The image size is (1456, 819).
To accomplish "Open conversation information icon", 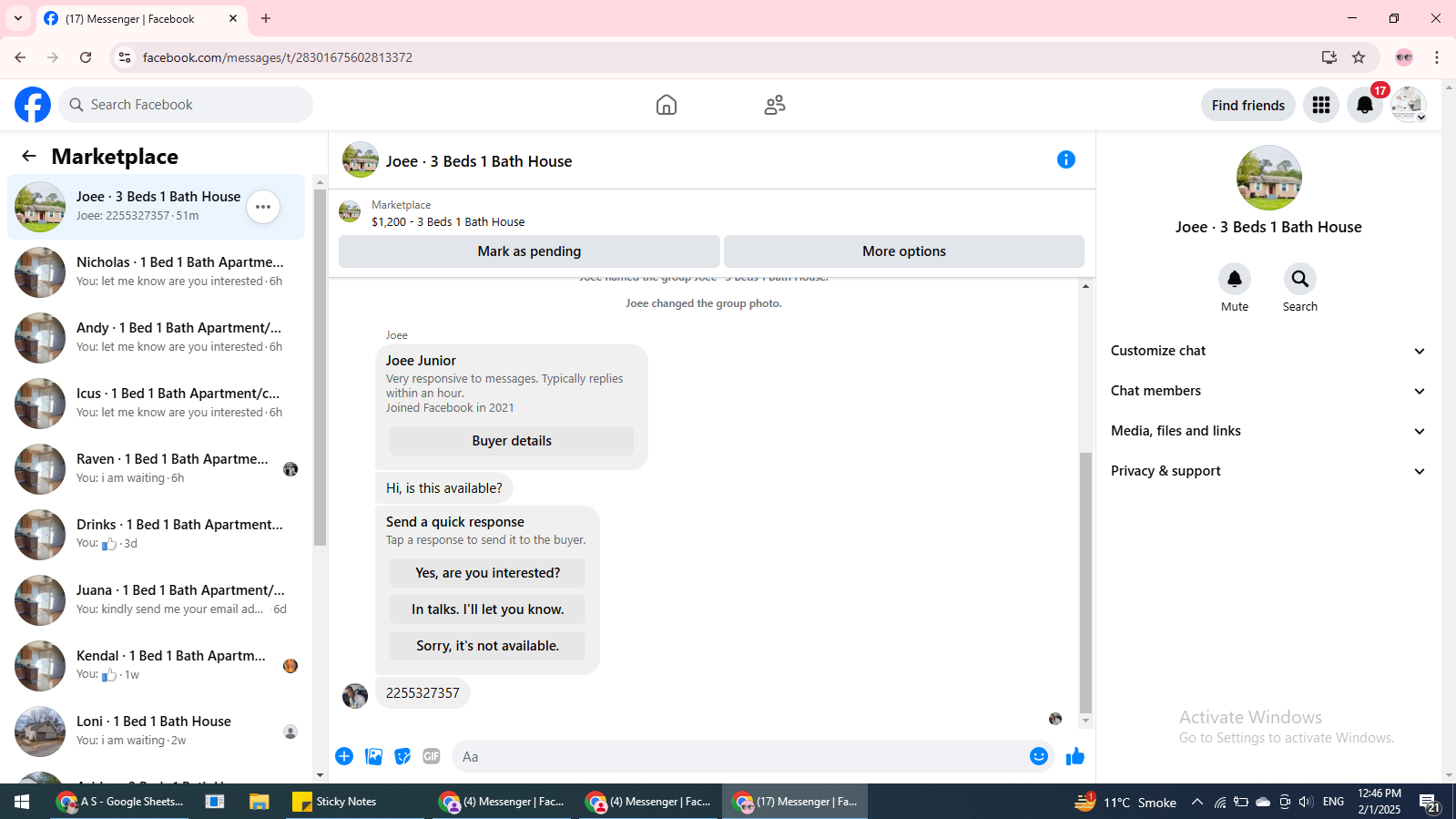I will [1066, 159].
